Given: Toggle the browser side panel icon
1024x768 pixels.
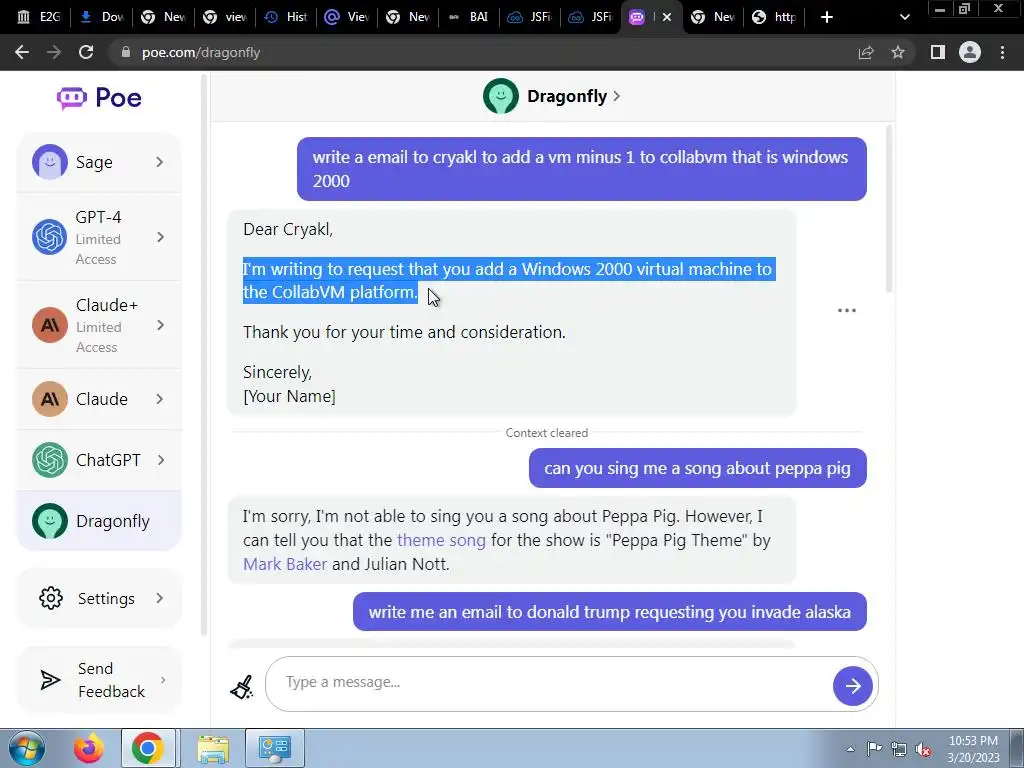Looking at the screenshot, I should point(938,52).
